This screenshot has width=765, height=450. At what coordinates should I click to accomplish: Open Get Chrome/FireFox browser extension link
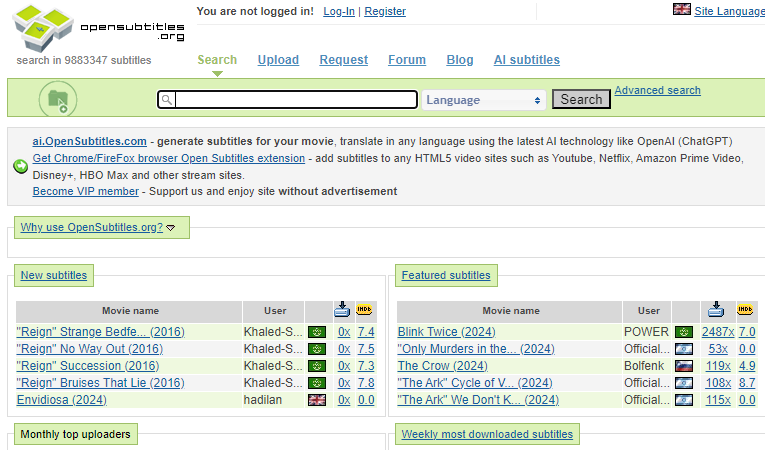coord(169,158)
